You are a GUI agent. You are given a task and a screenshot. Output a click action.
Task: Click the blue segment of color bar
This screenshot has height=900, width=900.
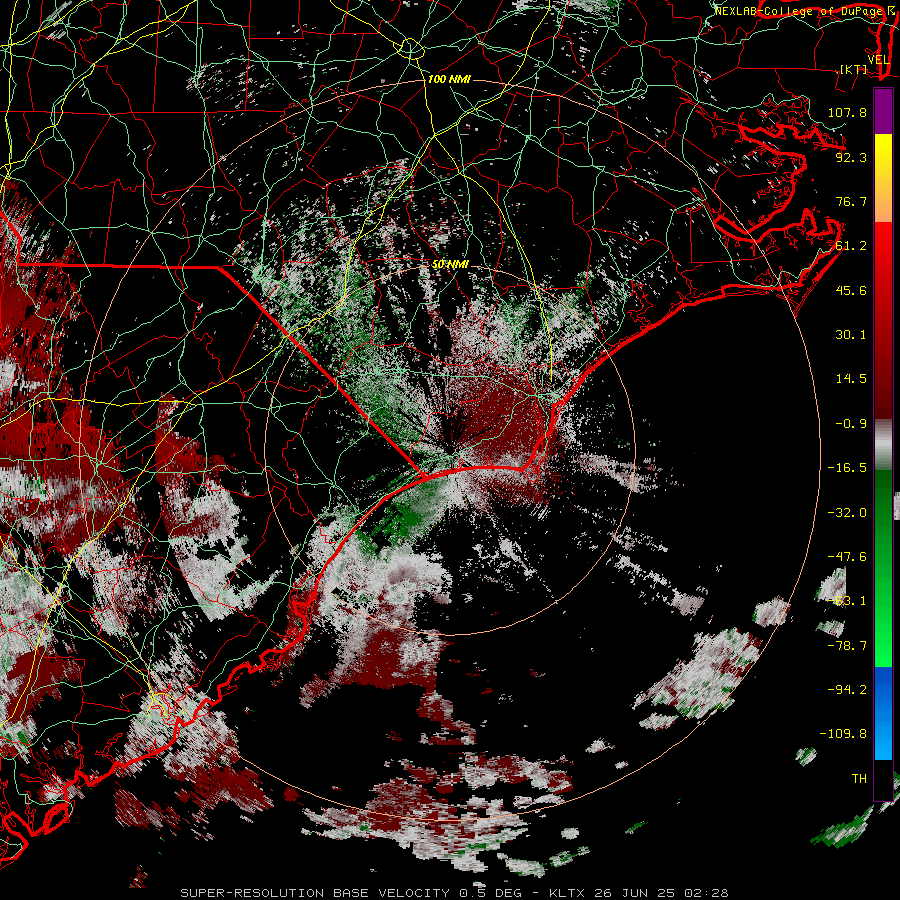click(883, 713)
